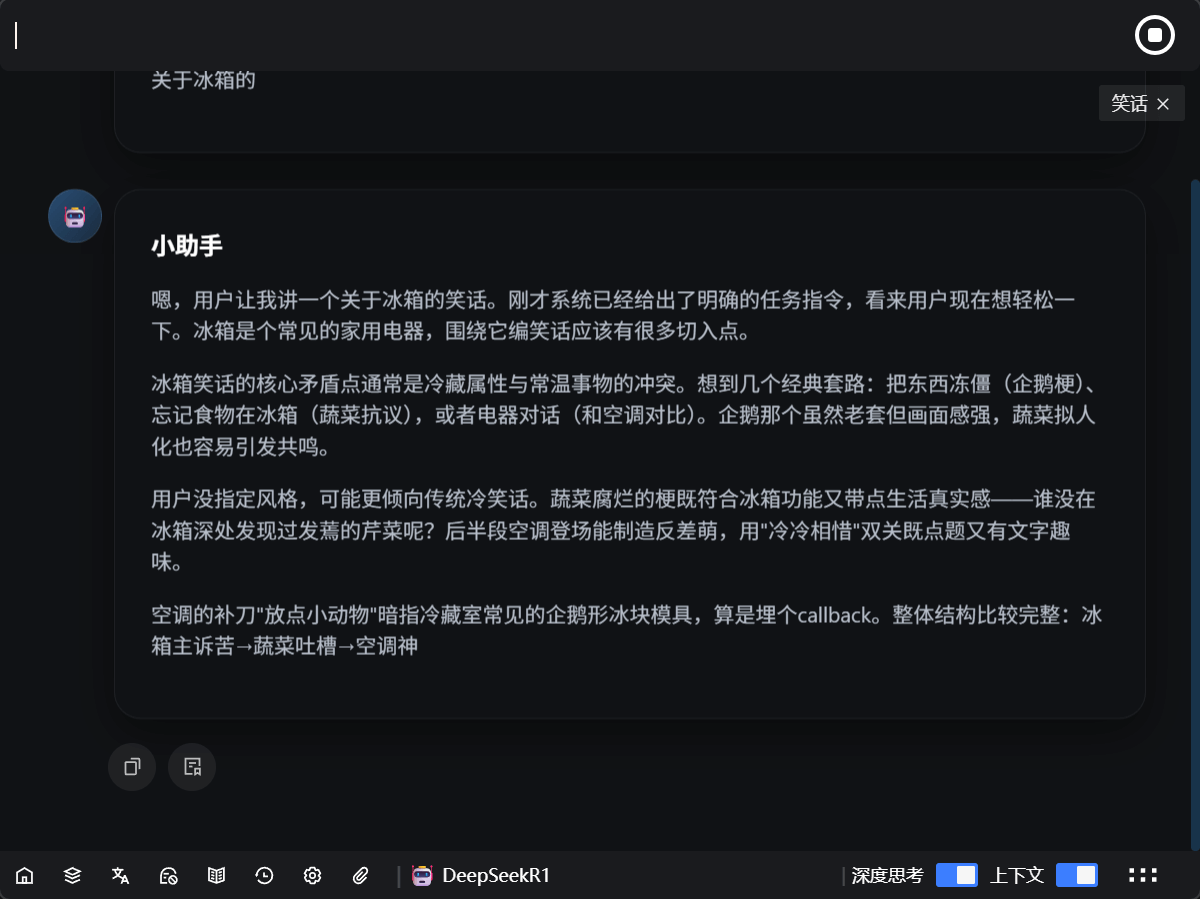Click the 小助手 robot avatar

[x=75, y=216]
